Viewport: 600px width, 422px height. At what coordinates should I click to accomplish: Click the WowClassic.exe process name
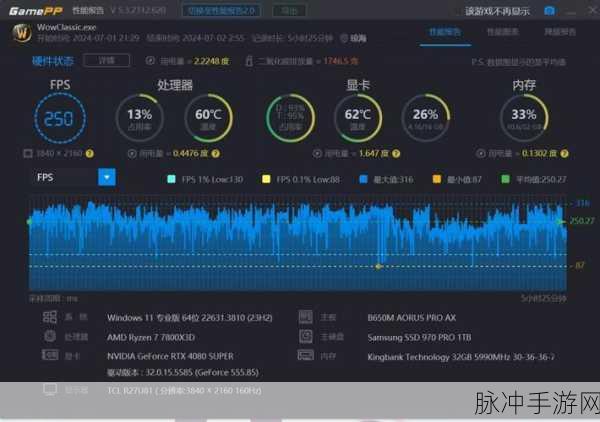coord(67,27)
